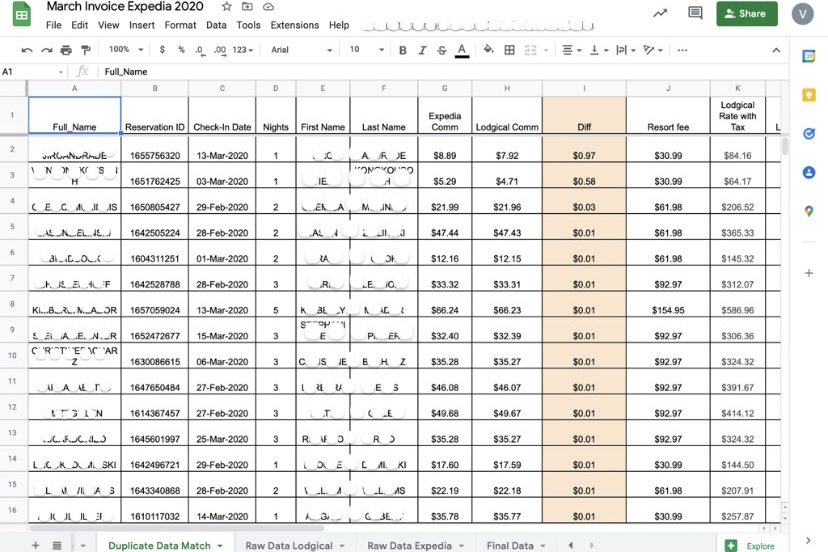Open the Google Sheets home icon
This screenshot has width=828, height=552.
point(22,14)
